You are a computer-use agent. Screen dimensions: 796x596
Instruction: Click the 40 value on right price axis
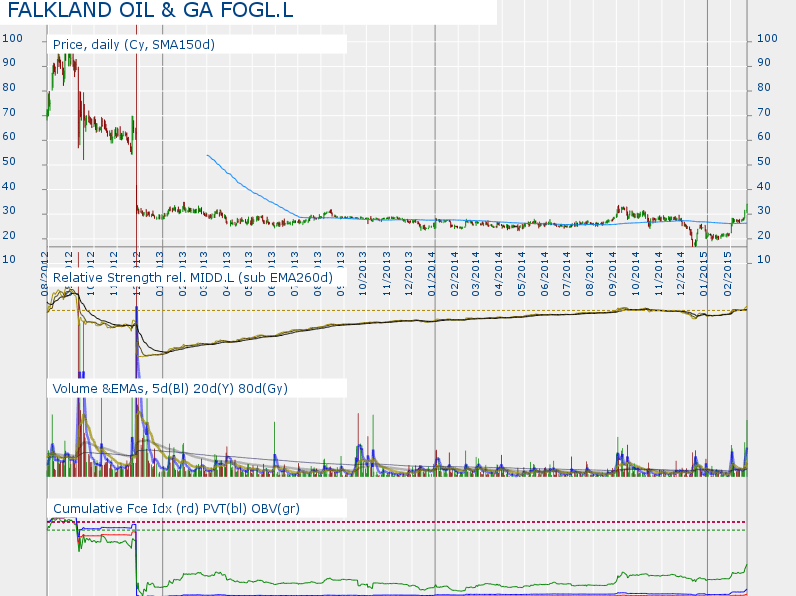coord(764,186)
